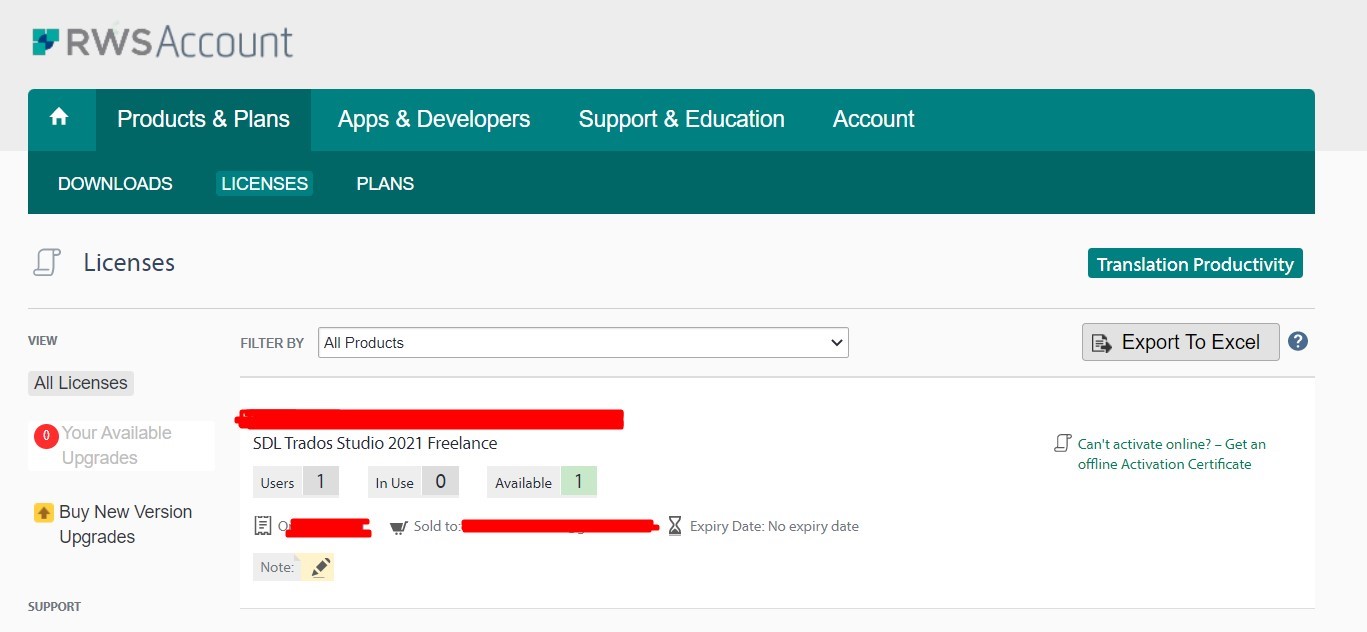Switch to the Plans tab
The image size is (1367, 632).
point(385,184)
